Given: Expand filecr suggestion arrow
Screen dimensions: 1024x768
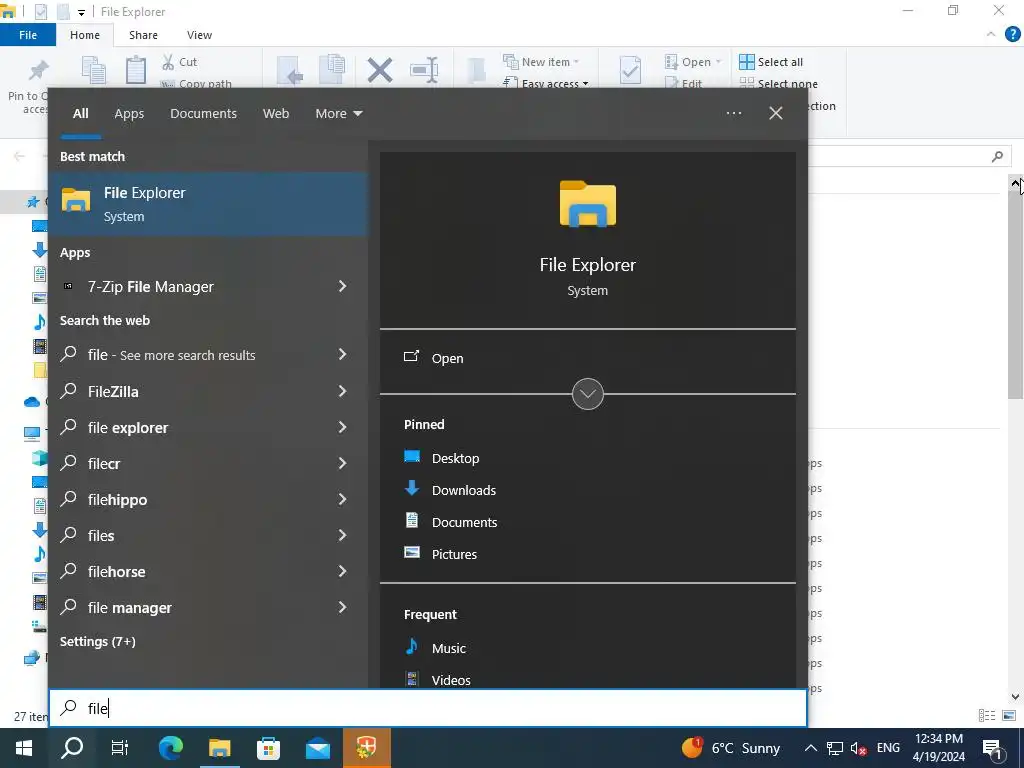Looking at the screenshot, I should [x=342, y=463].
